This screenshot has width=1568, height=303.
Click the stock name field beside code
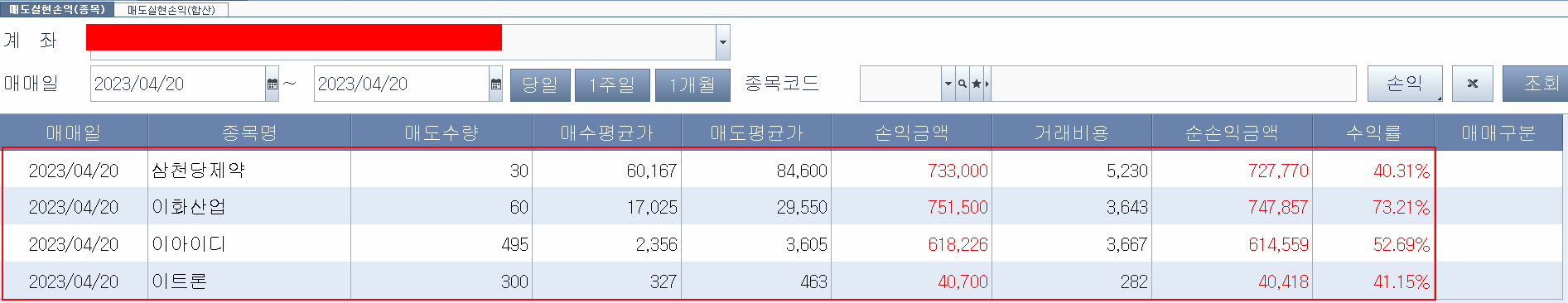coord(1174,84)
